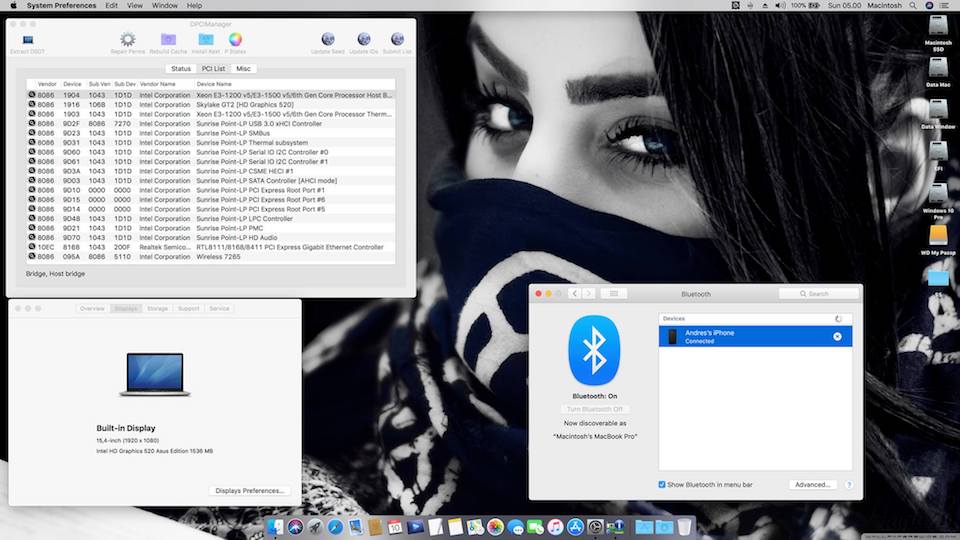Click the Displays Preferences... button
Image resolution: width=960 pixels, height=540 pixels.
click(x=250, y=491)
